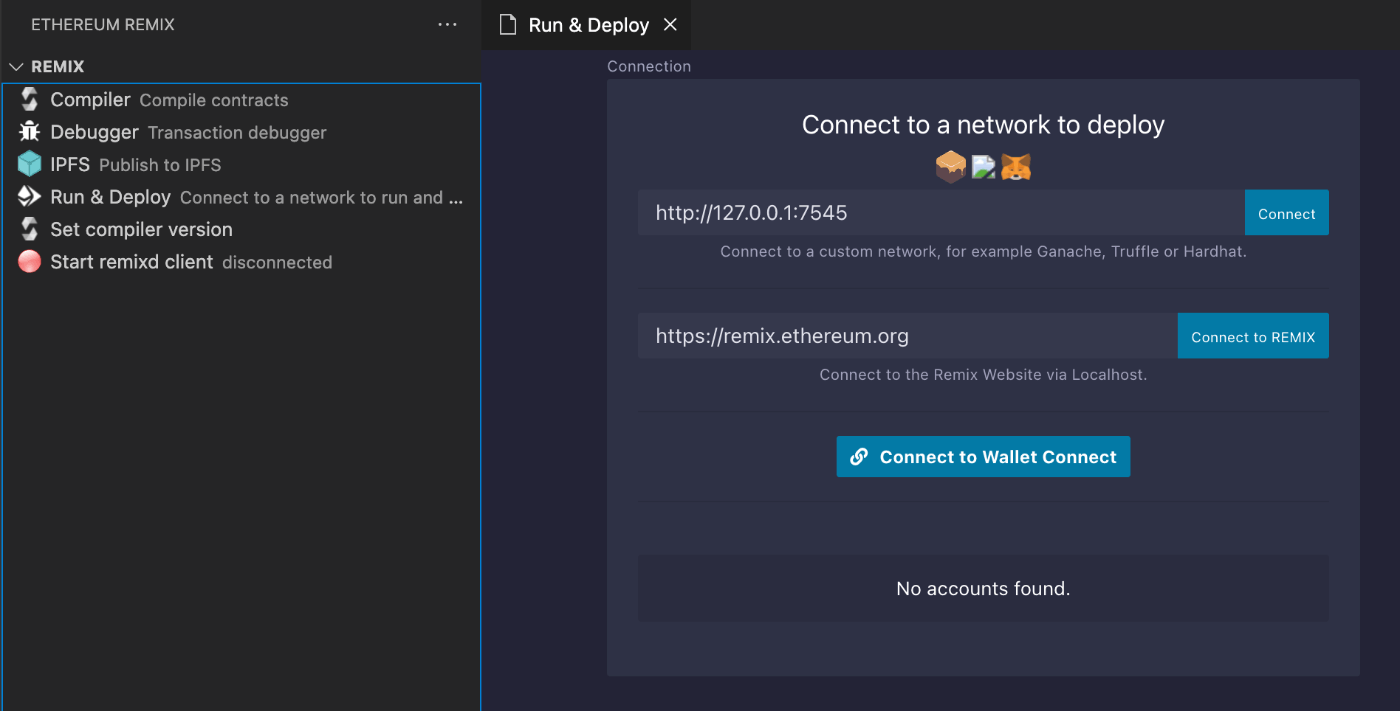
Task: Start remixd client from the list
Action: (242, 262)
